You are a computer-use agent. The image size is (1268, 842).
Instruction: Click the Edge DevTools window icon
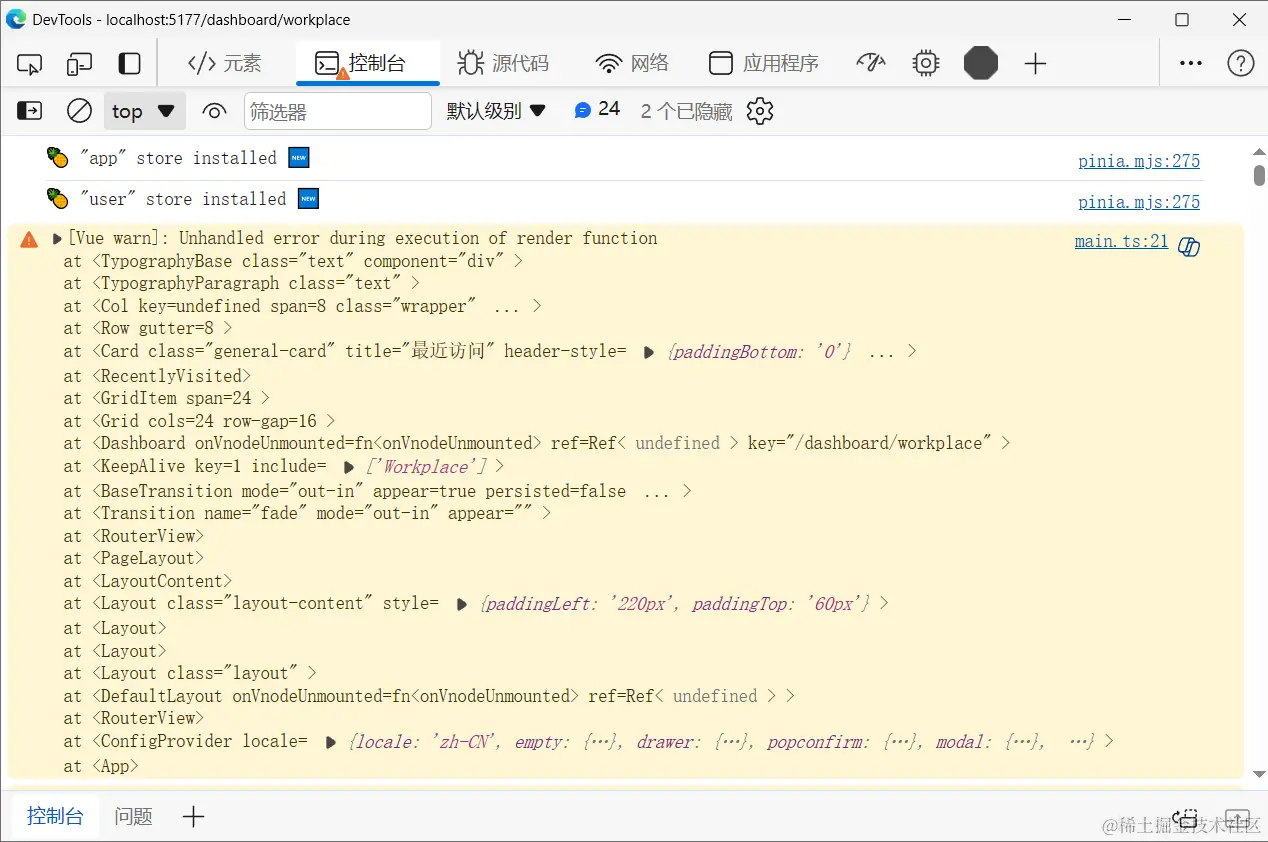coord(16,19)
